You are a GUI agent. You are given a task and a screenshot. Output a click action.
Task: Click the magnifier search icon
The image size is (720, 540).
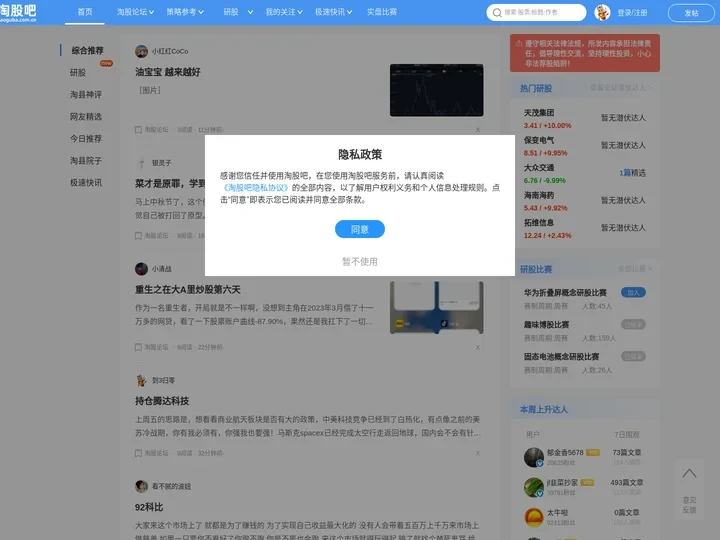pyautogui.click(x=497, y=12)
